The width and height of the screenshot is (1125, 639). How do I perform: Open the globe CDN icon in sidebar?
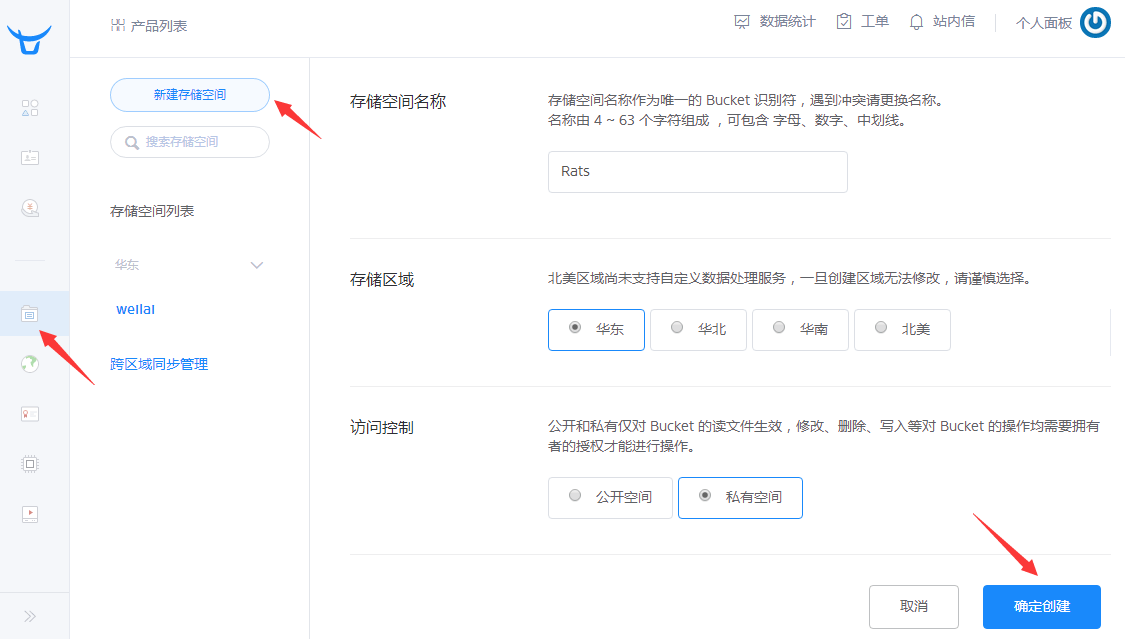(30, 364)
